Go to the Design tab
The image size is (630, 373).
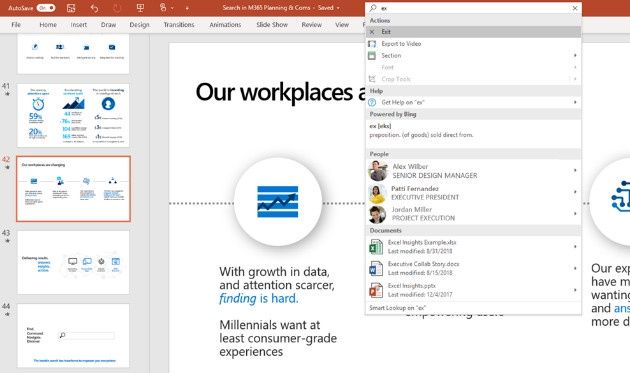pyautogui.click(x=139, y=25)
